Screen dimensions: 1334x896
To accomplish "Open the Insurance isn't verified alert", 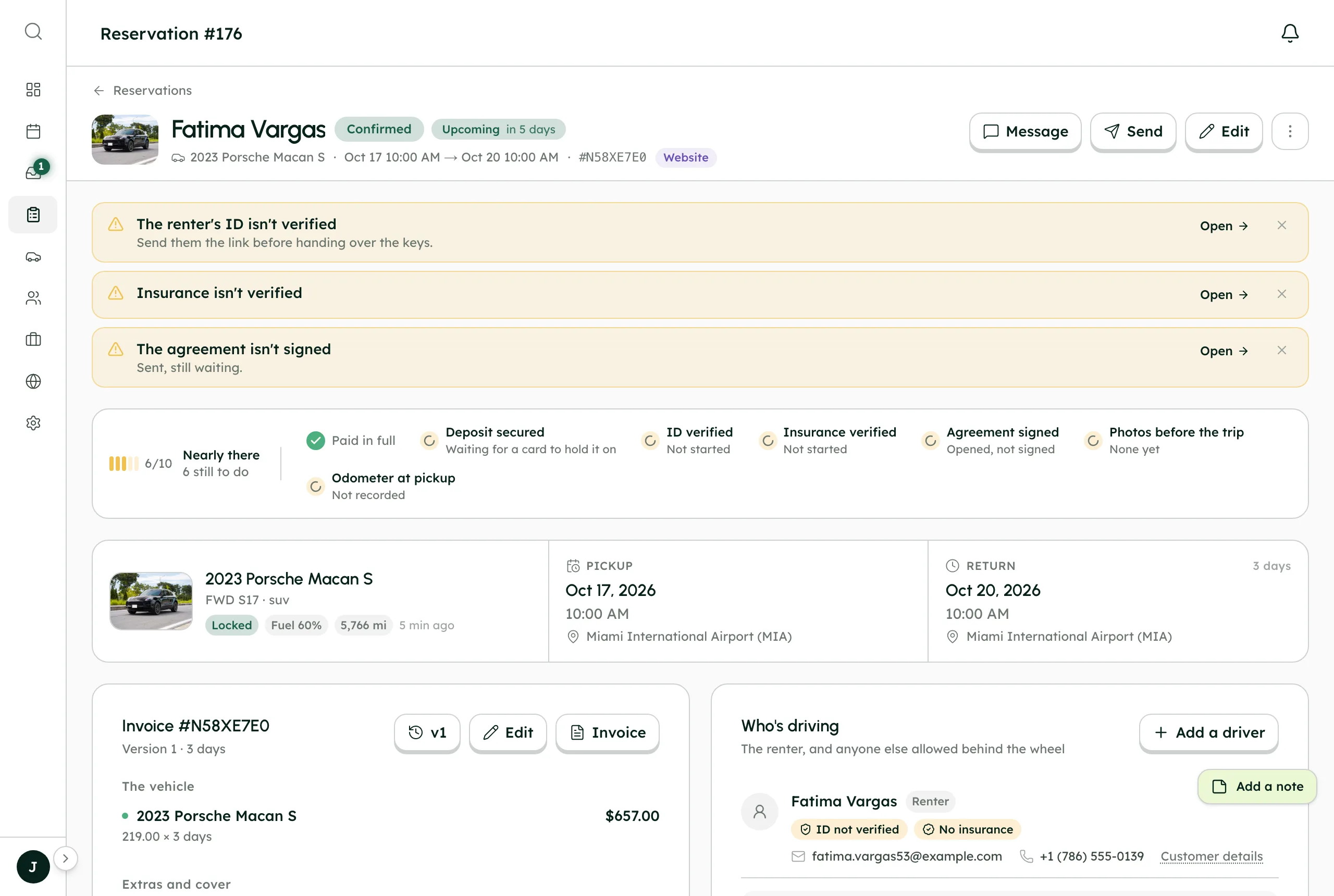I will click(x=1224, y=294).
